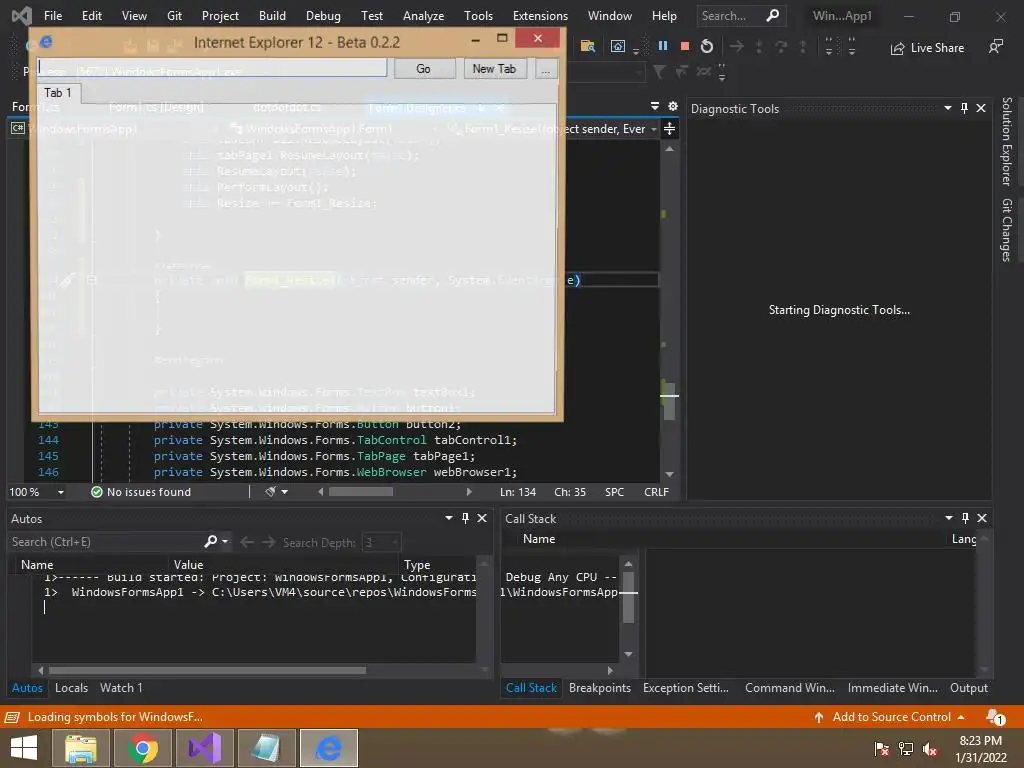Screen dimensions: 1024x768
Task: Click the Go button in browser form
Action: click(423, 69)
